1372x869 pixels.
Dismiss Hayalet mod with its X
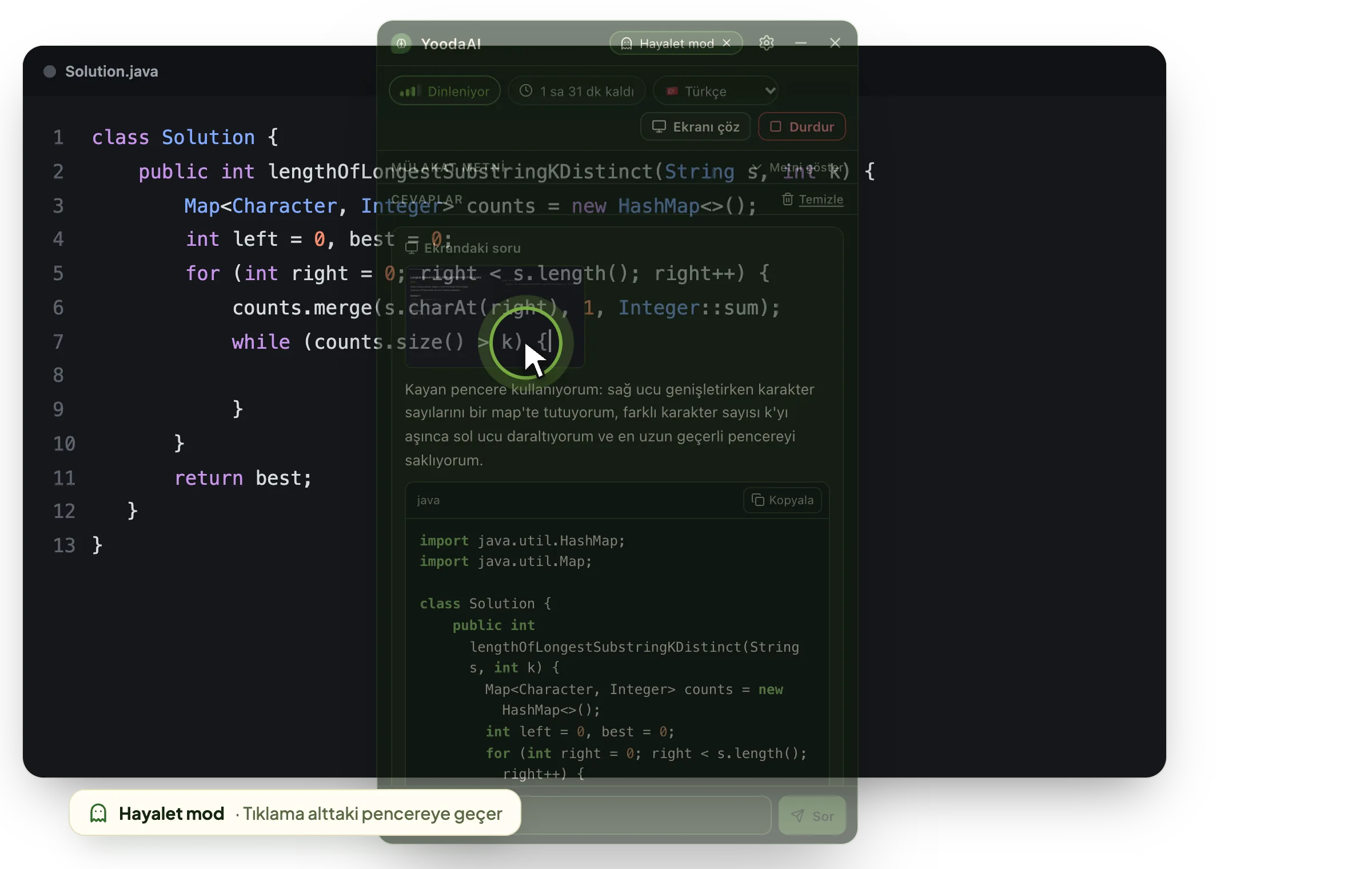(x=727, y=43)
